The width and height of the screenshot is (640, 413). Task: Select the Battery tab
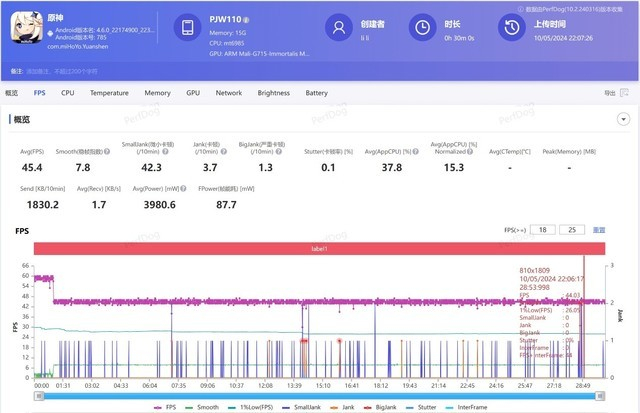(x=316, y=93)
